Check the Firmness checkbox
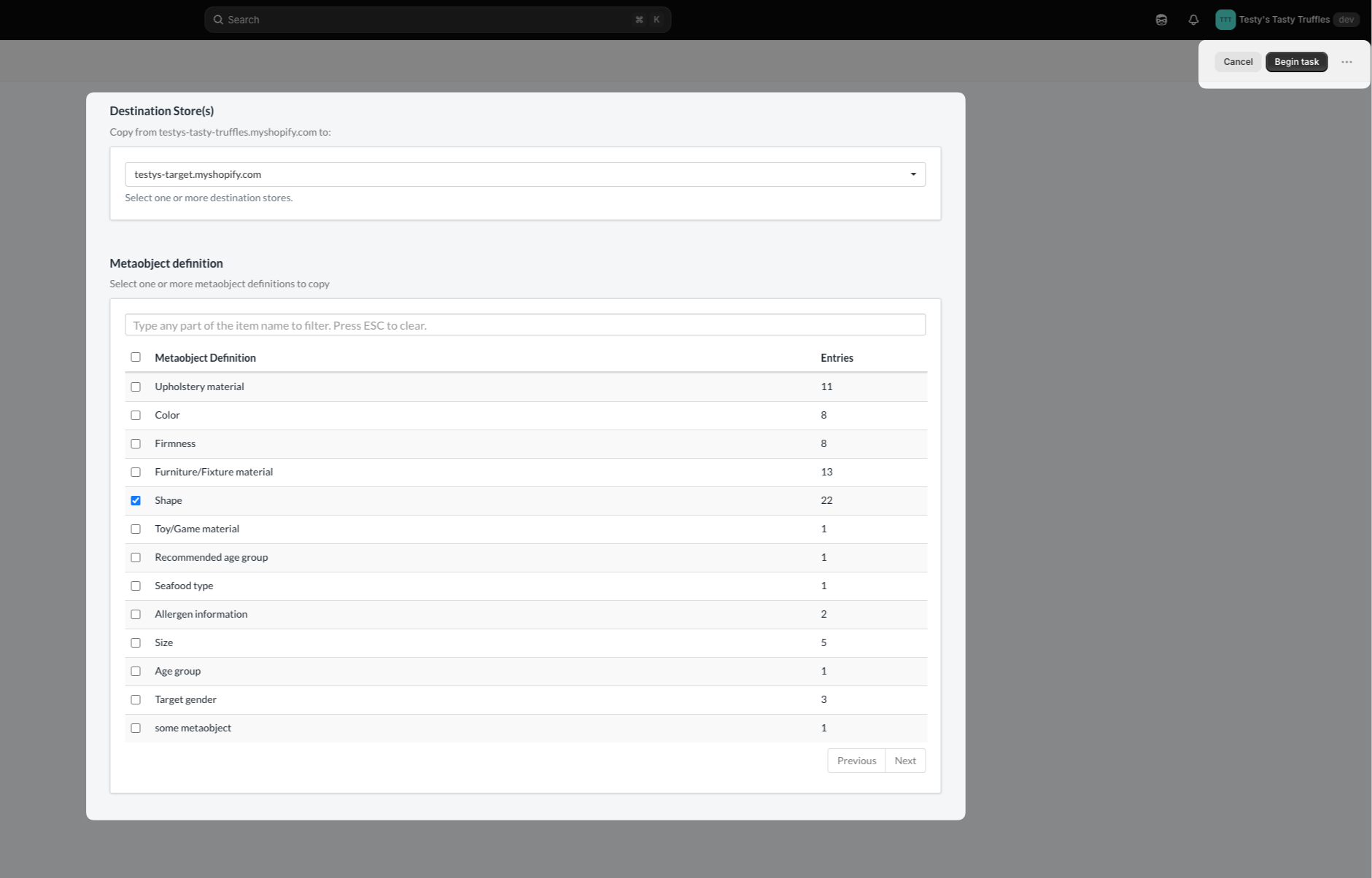 136,443
